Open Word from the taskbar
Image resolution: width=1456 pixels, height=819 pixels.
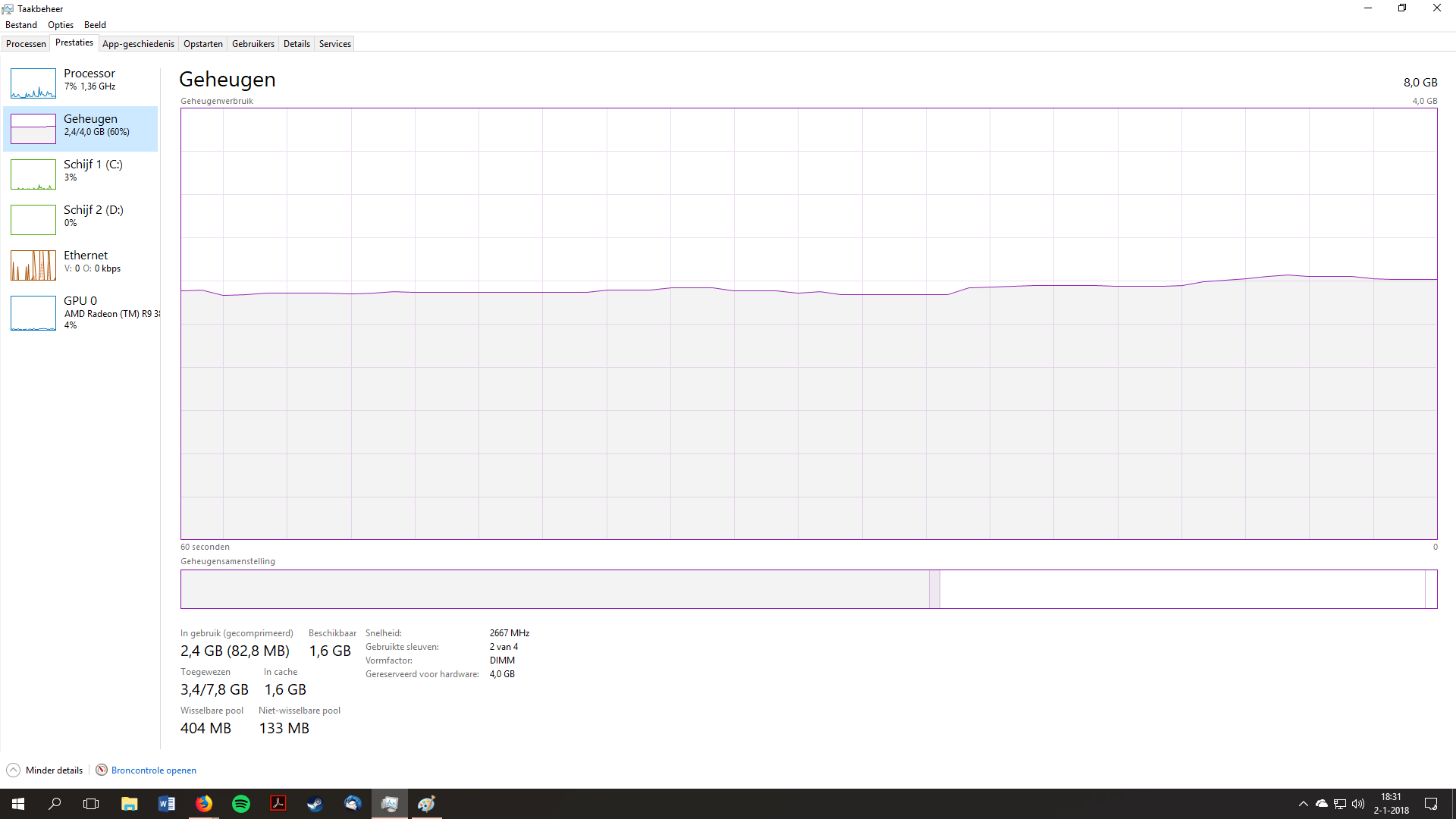167,804
